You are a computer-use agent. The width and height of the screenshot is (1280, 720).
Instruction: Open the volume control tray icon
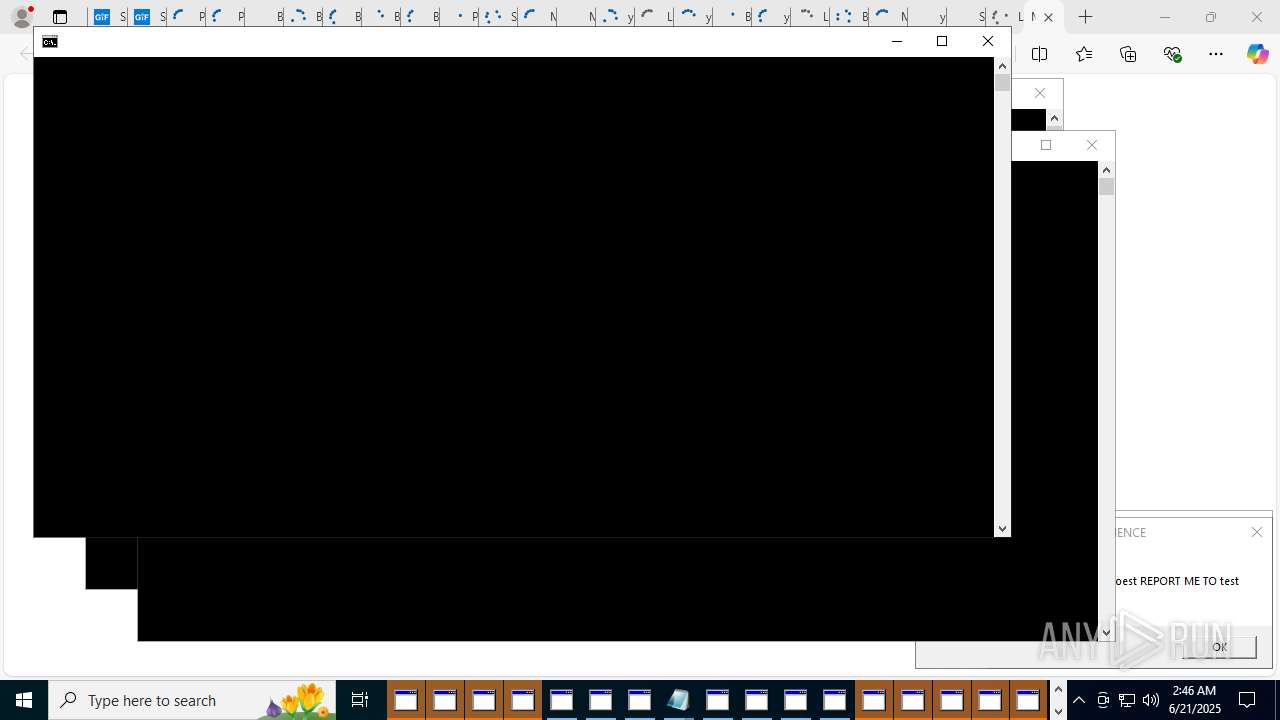click(x=1151, y=700)
